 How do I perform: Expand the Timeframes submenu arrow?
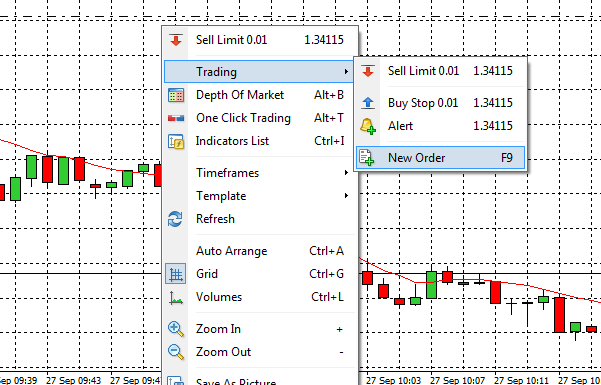coord(346,173)
